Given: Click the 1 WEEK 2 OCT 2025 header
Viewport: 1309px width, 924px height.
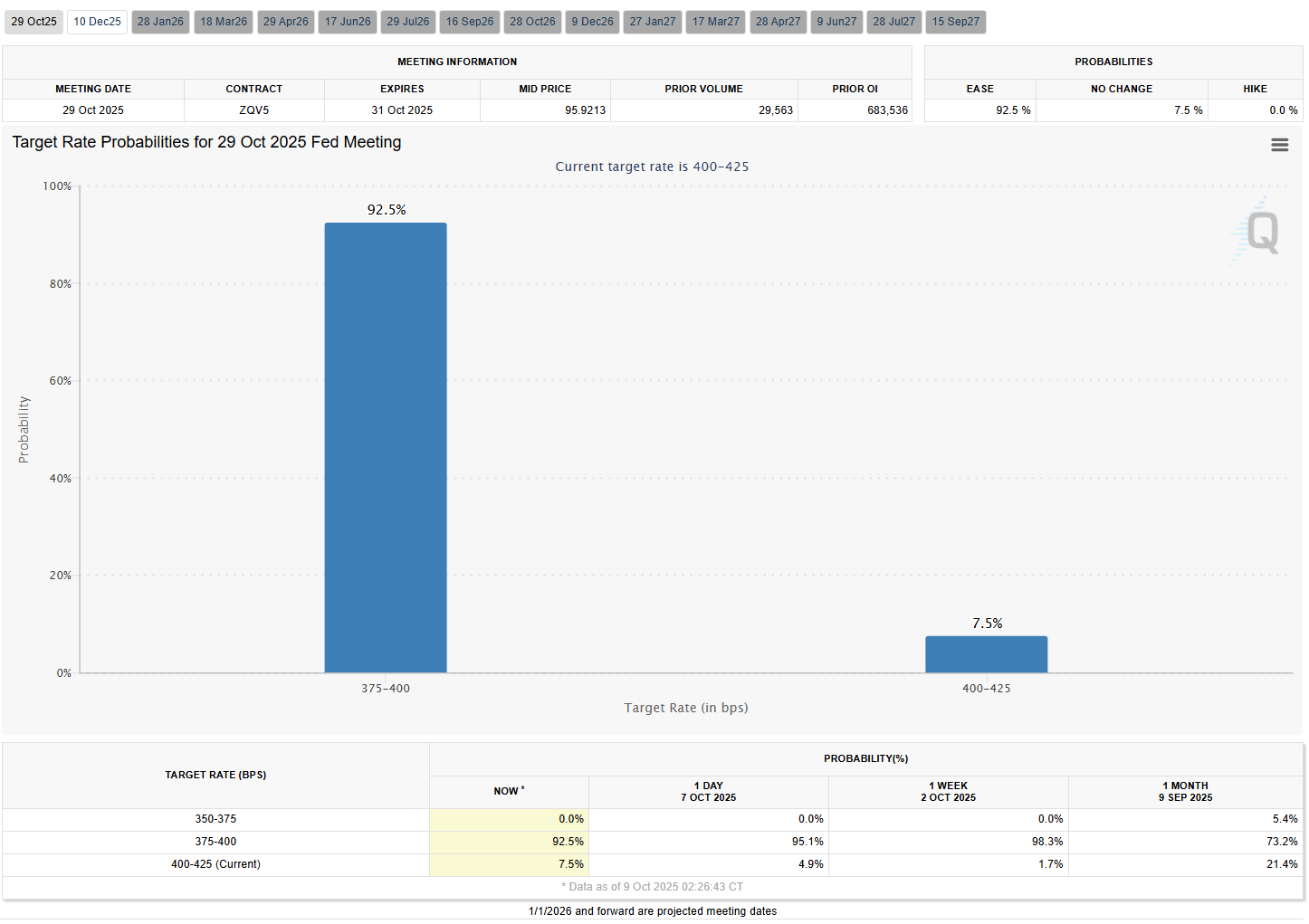Looking at the screenshot, I should pos(949,792).
